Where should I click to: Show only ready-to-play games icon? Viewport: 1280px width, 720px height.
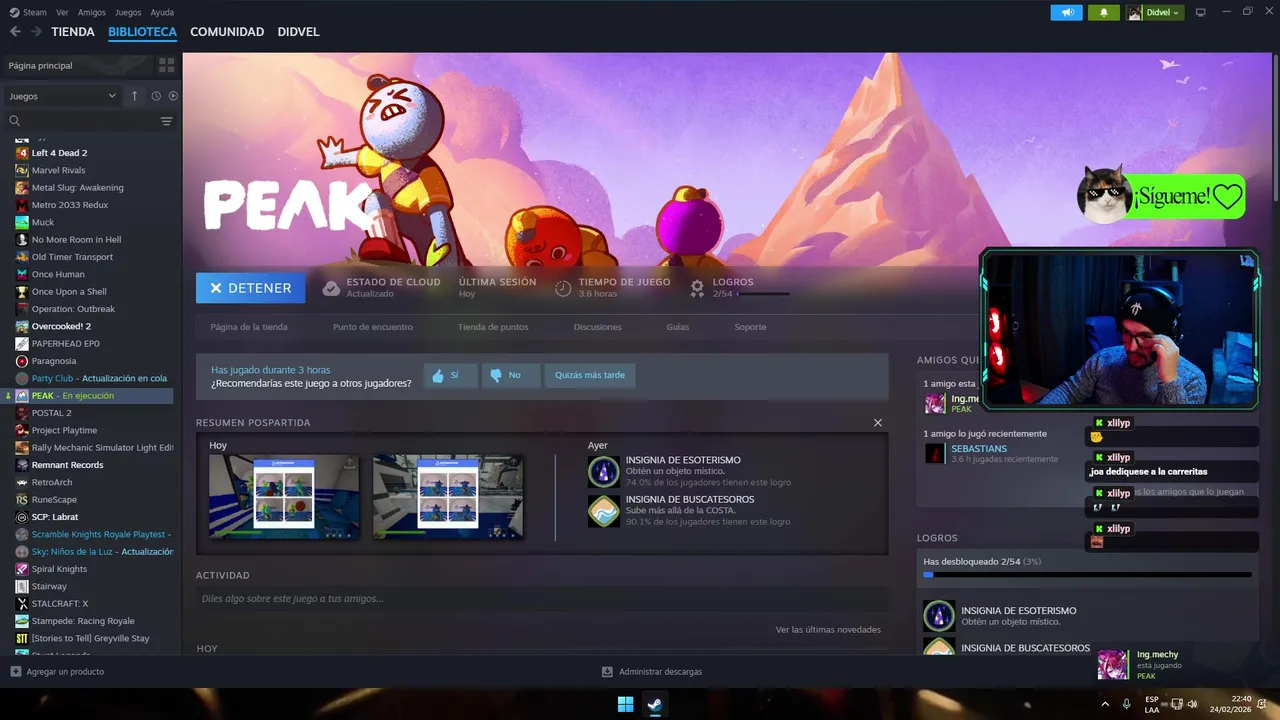tap(173, 96)
